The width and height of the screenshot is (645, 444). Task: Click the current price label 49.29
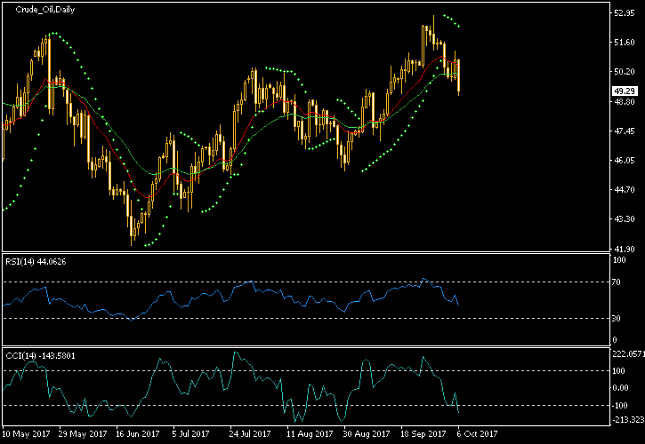pos(624,91)
